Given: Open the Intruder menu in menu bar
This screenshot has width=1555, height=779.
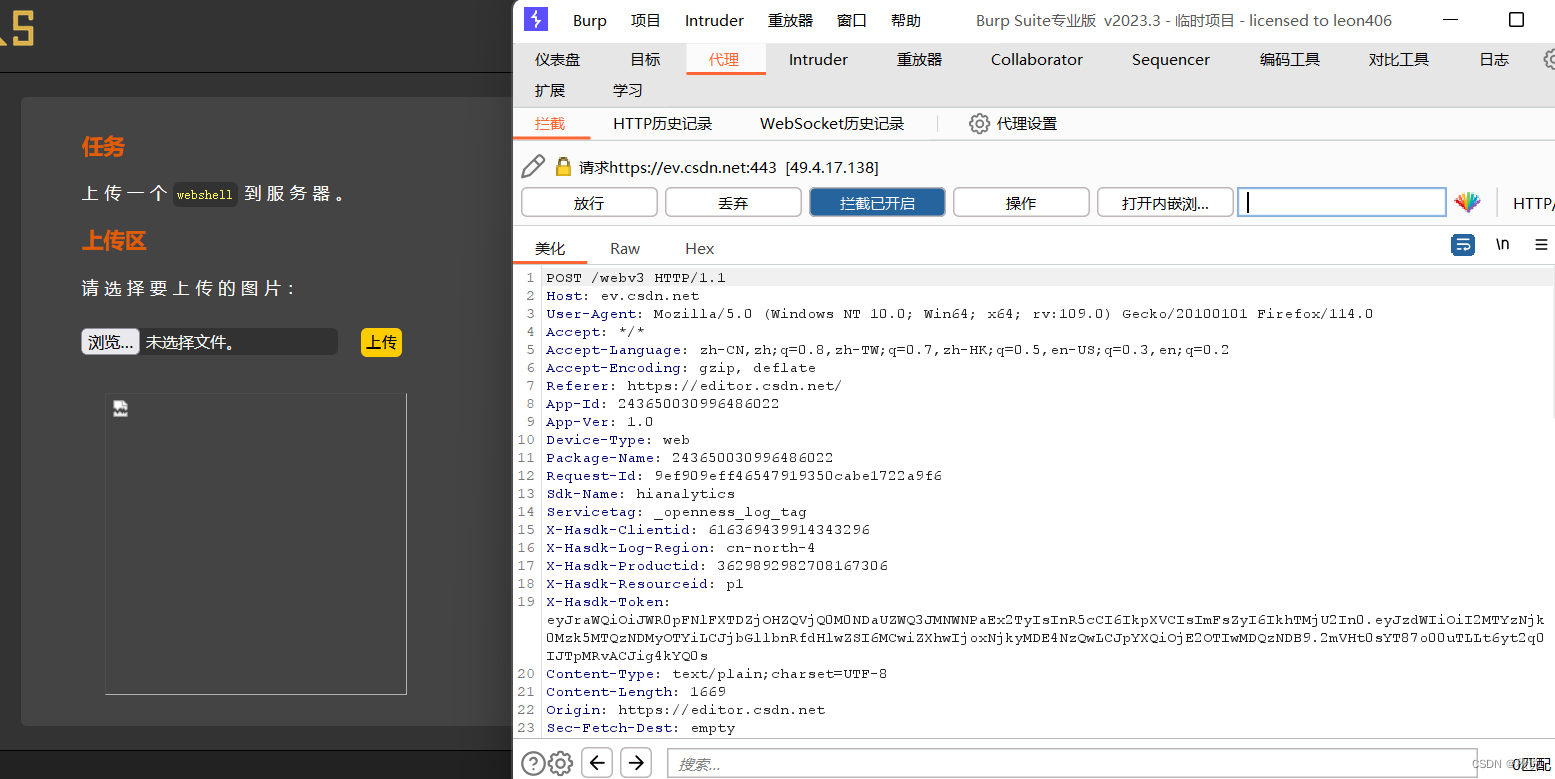Looking at the screenshot, I should (x=714, y=20).
